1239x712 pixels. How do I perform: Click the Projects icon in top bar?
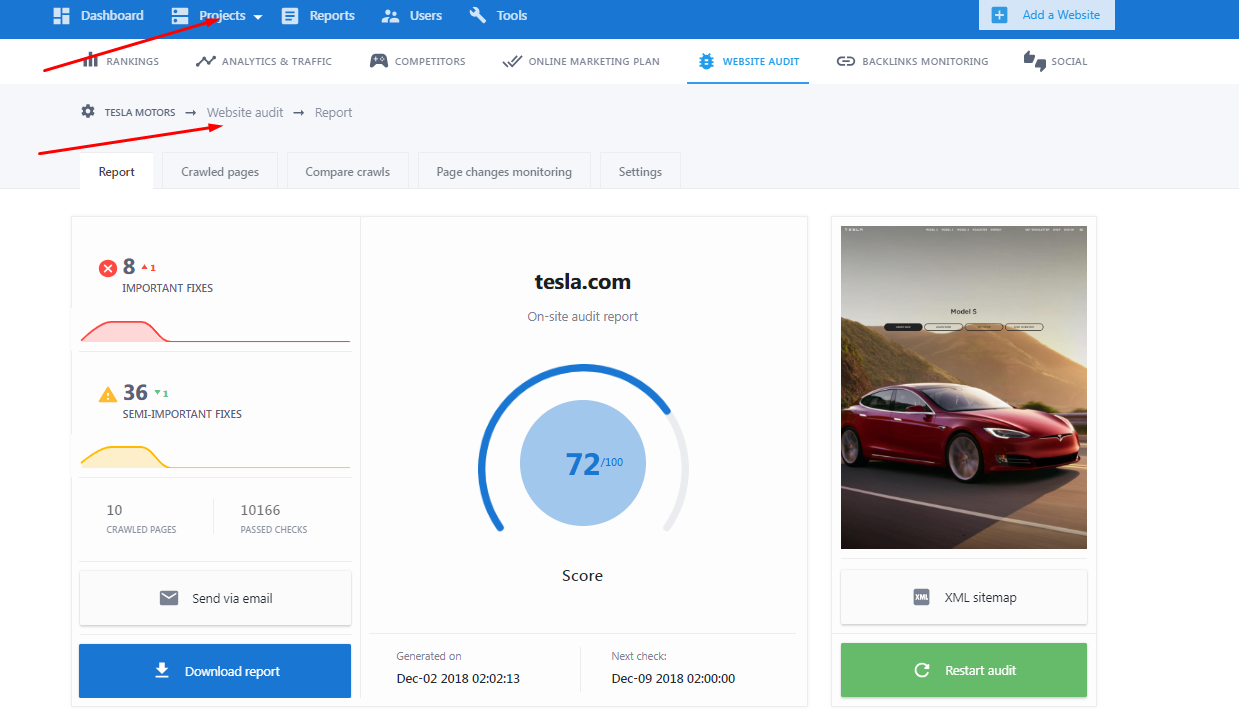180,15
